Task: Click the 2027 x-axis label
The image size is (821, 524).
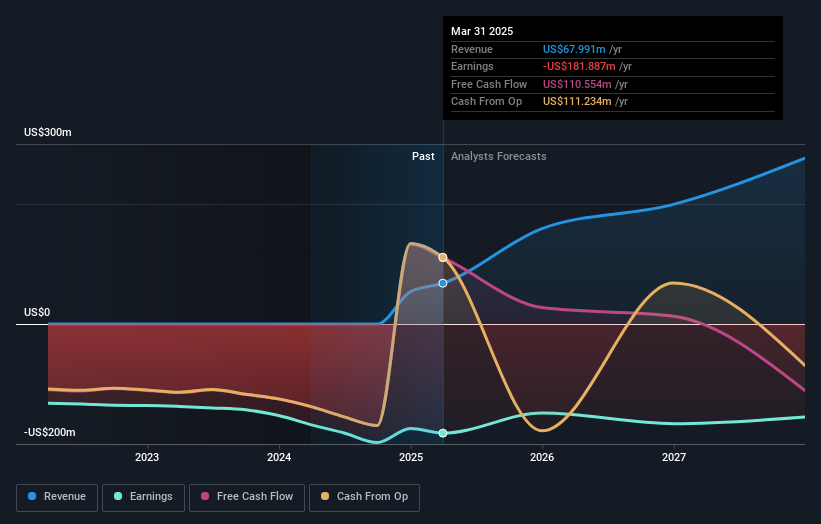Action: pos(674,458)
